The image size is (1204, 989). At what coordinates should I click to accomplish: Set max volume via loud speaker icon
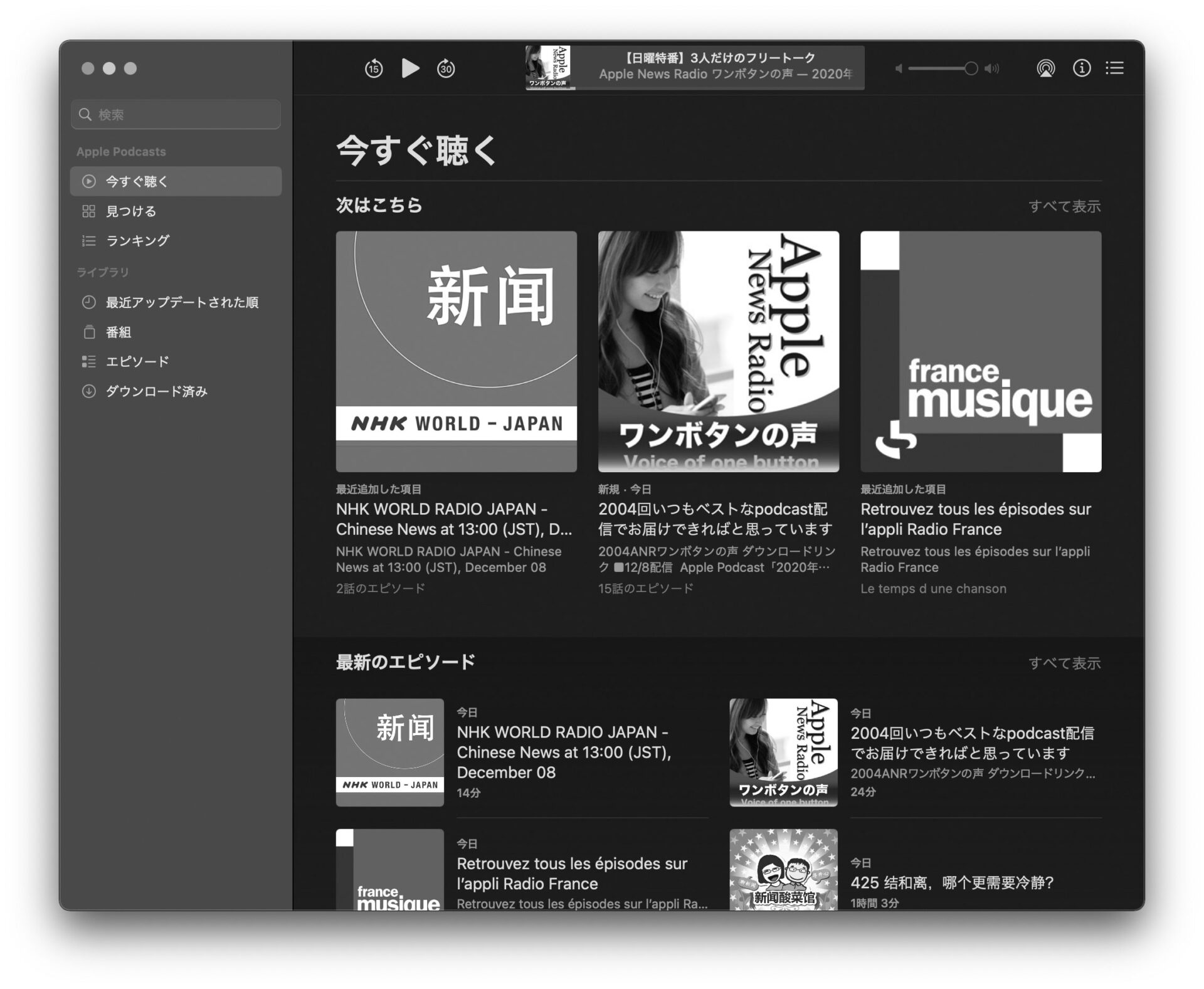pyautogui.click(x=992, y=68)
